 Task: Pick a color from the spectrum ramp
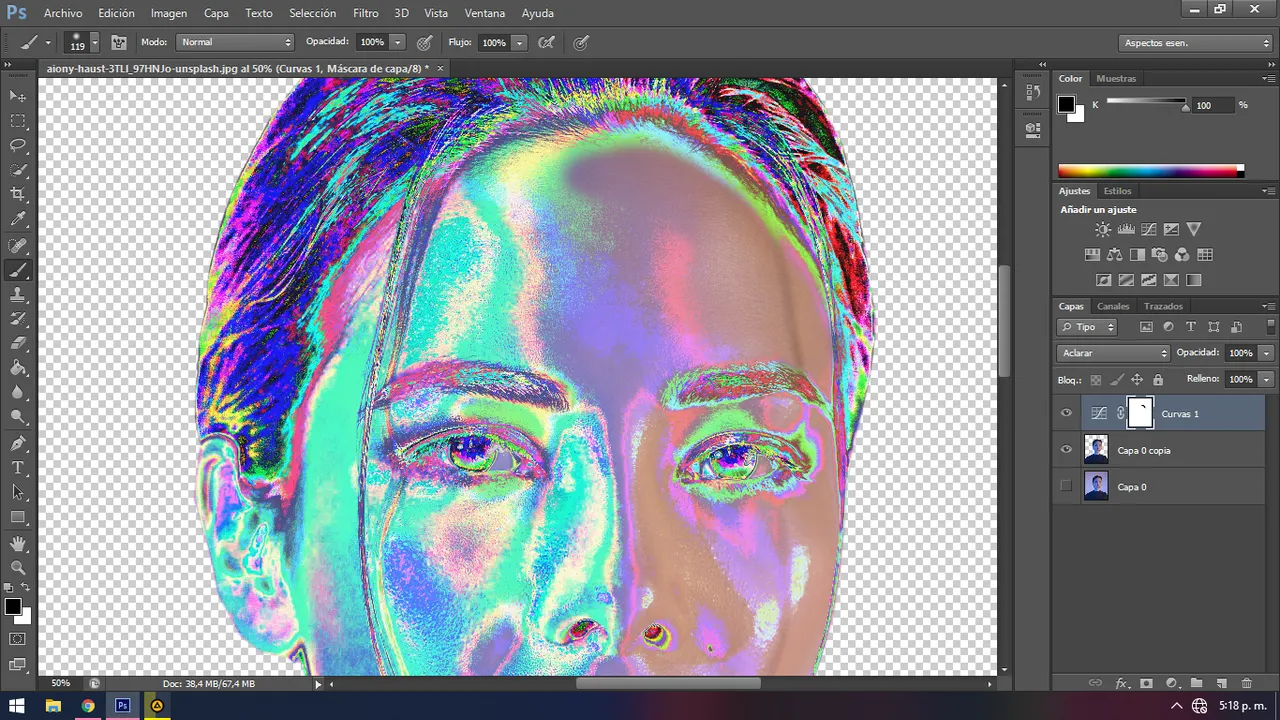(1151, 171)
